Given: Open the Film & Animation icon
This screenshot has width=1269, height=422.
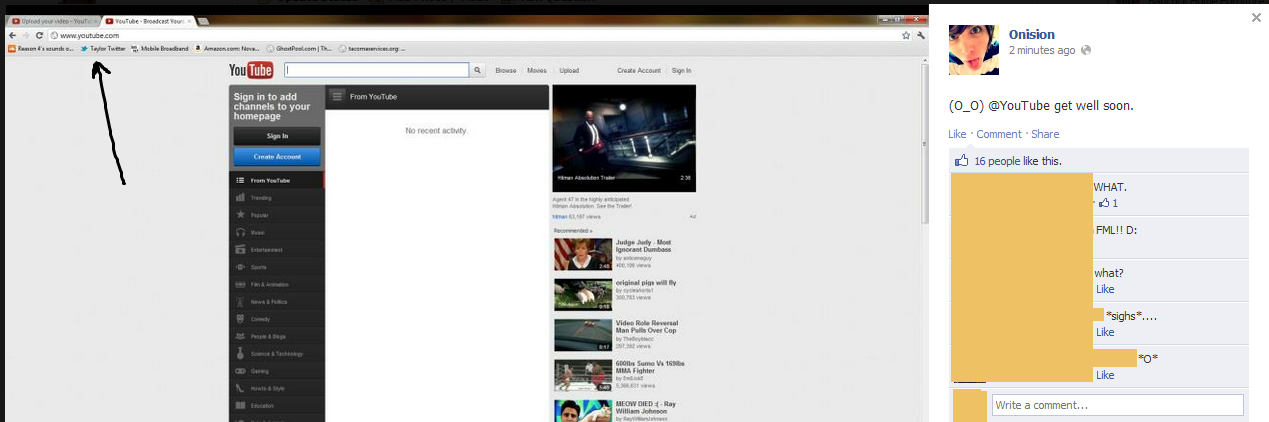Looking at the screenshot, I should 240,284.
